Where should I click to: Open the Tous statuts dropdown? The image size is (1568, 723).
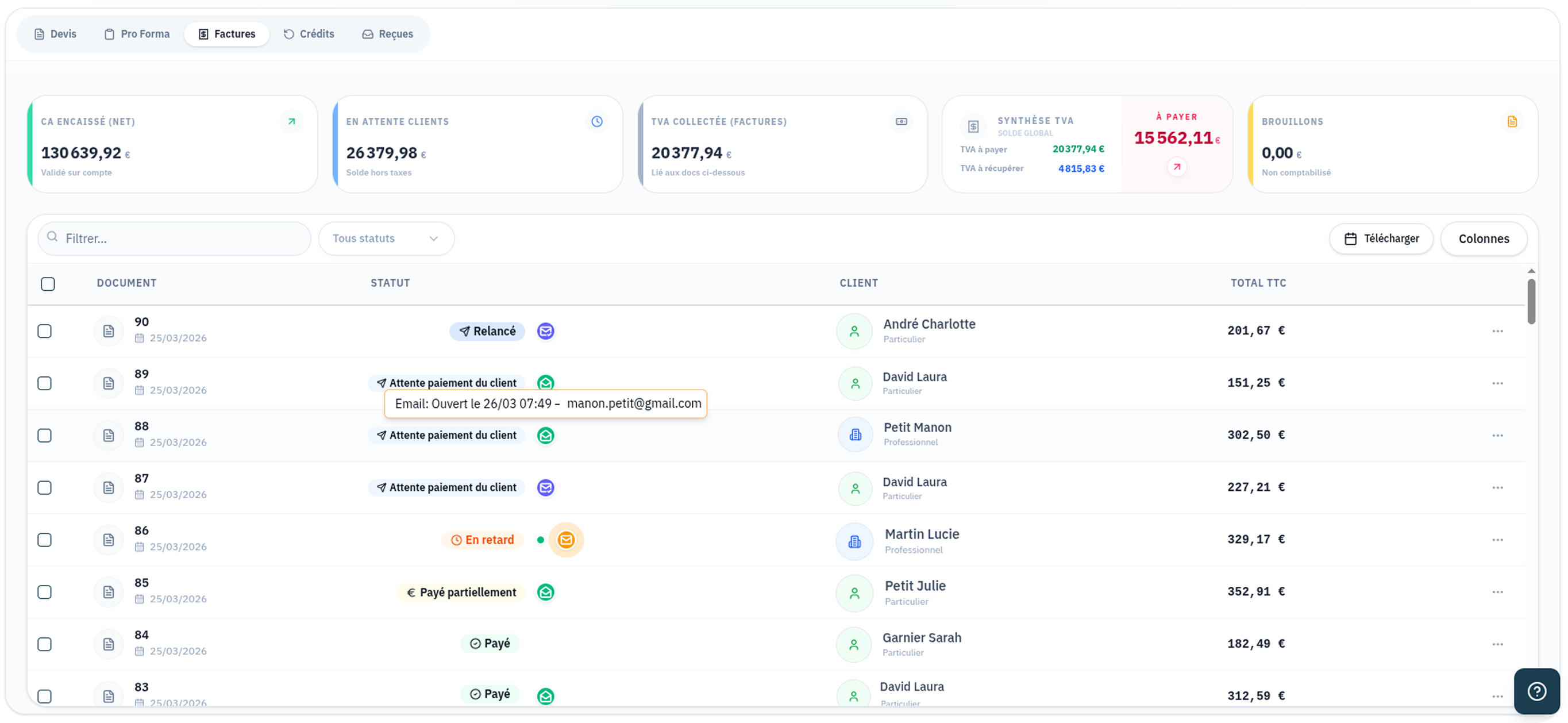pyautogui.click(x=386, y=238)
